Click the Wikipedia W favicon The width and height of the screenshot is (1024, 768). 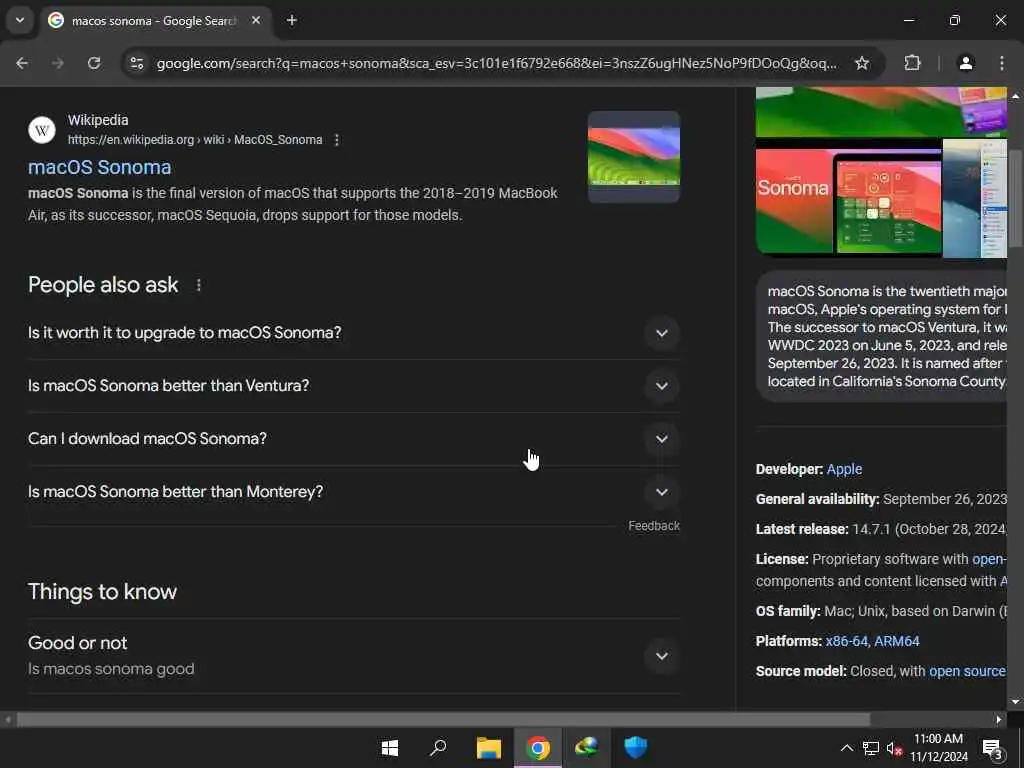pyautogui.click(x=42, y=130)
